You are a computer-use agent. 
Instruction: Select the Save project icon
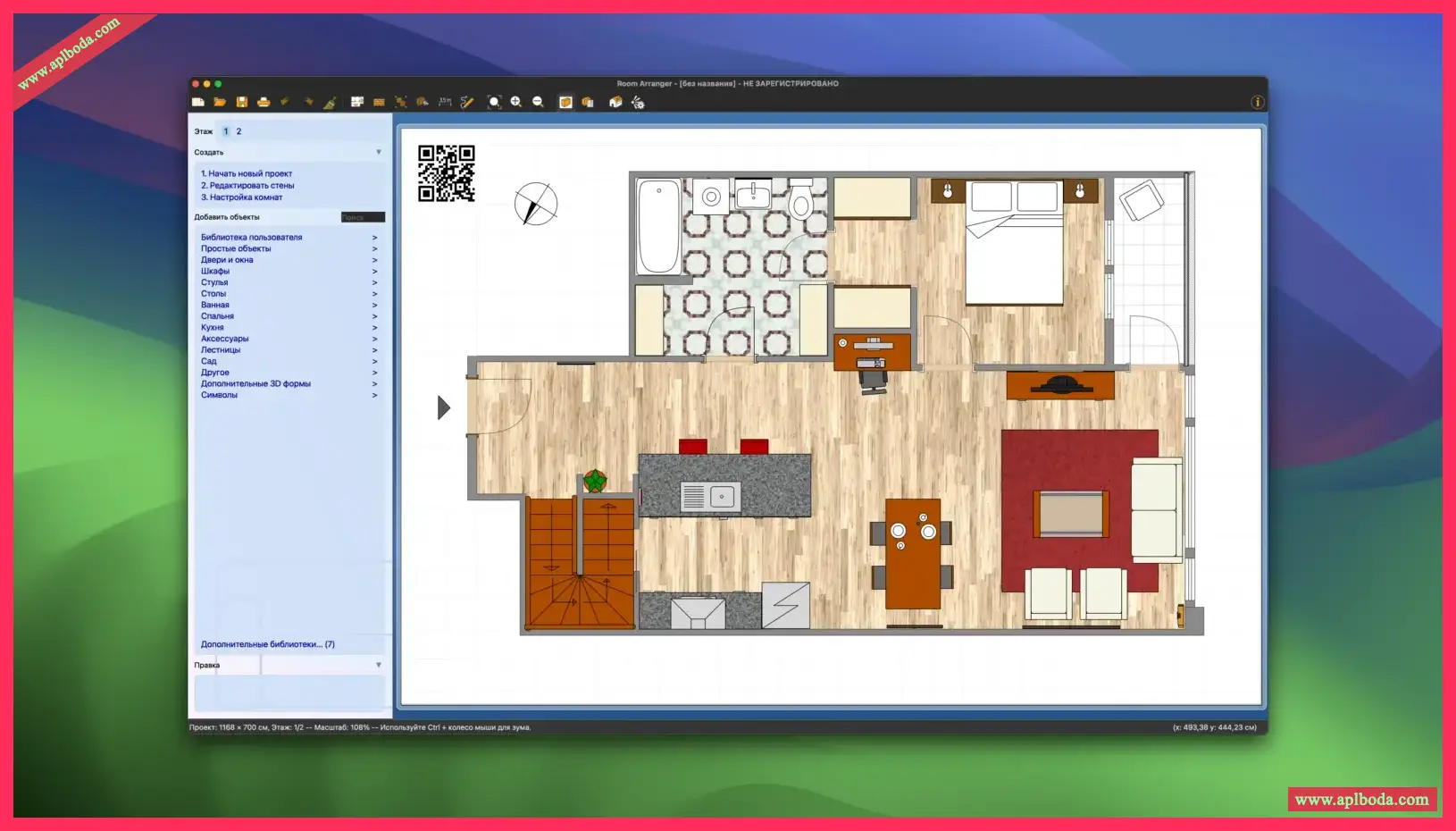243,102
